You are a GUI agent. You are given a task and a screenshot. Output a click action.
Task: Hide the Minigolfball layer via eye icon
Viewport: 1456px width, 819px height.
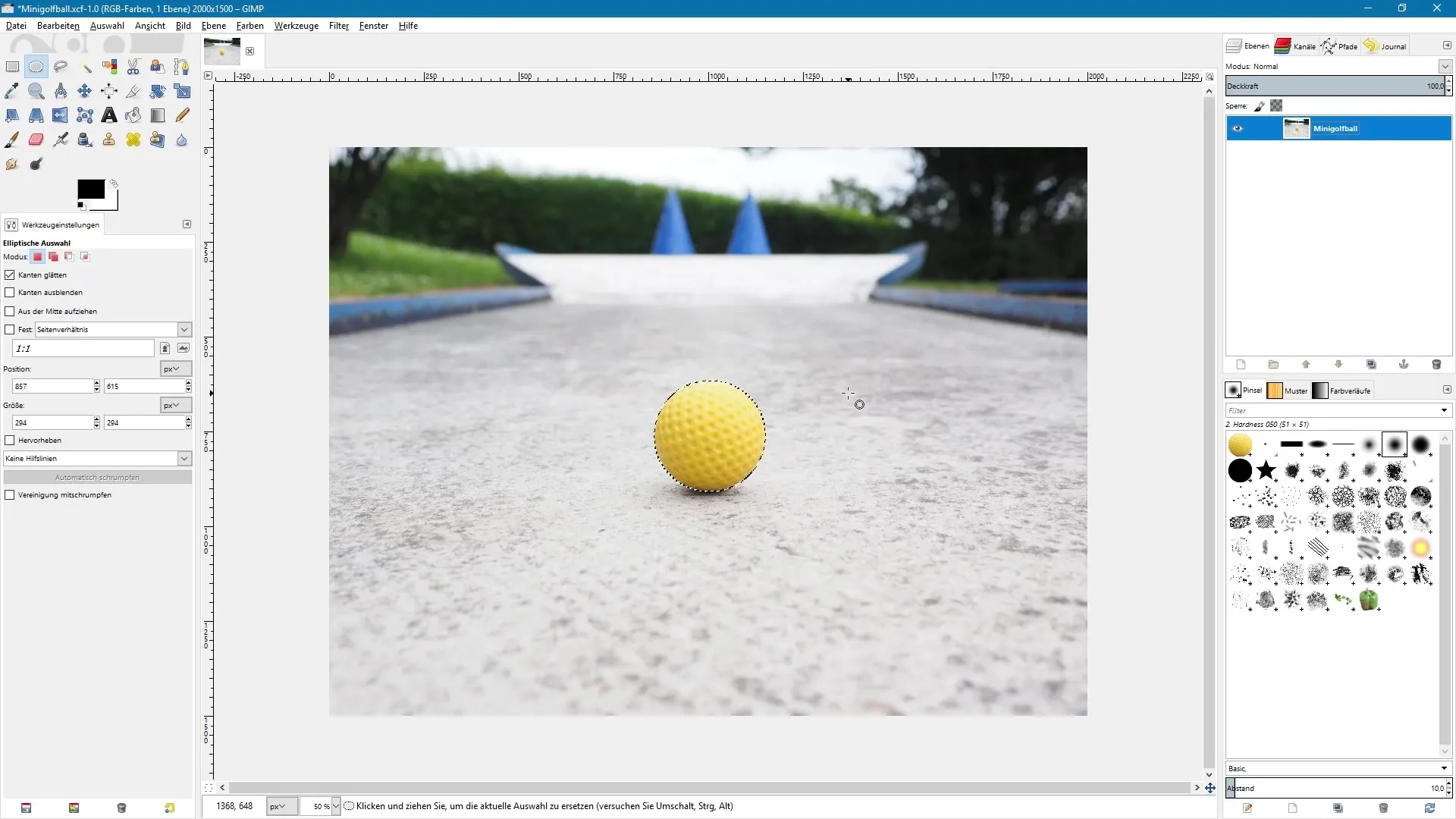click(1238, 128)
